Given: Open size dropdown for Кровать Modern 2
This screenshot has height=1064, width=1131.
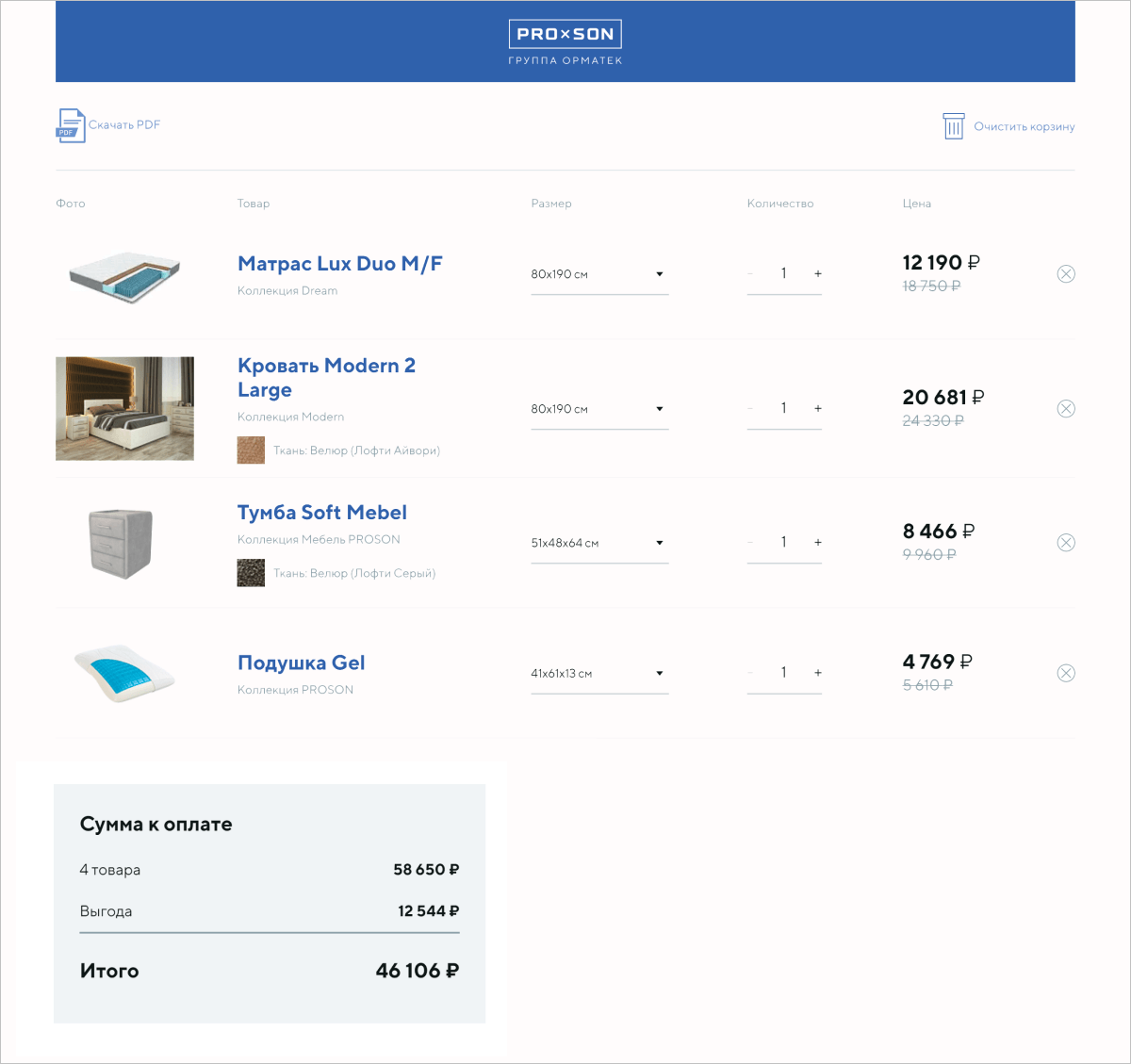Looking at the screenshot, I should tap(599, 409).
